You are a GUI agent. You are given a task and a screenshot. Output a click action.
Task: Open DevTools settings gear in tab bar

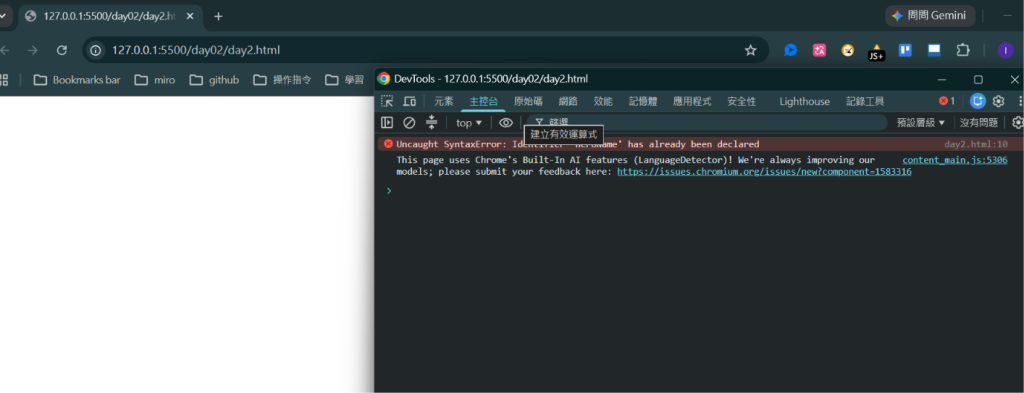(999, 101)
